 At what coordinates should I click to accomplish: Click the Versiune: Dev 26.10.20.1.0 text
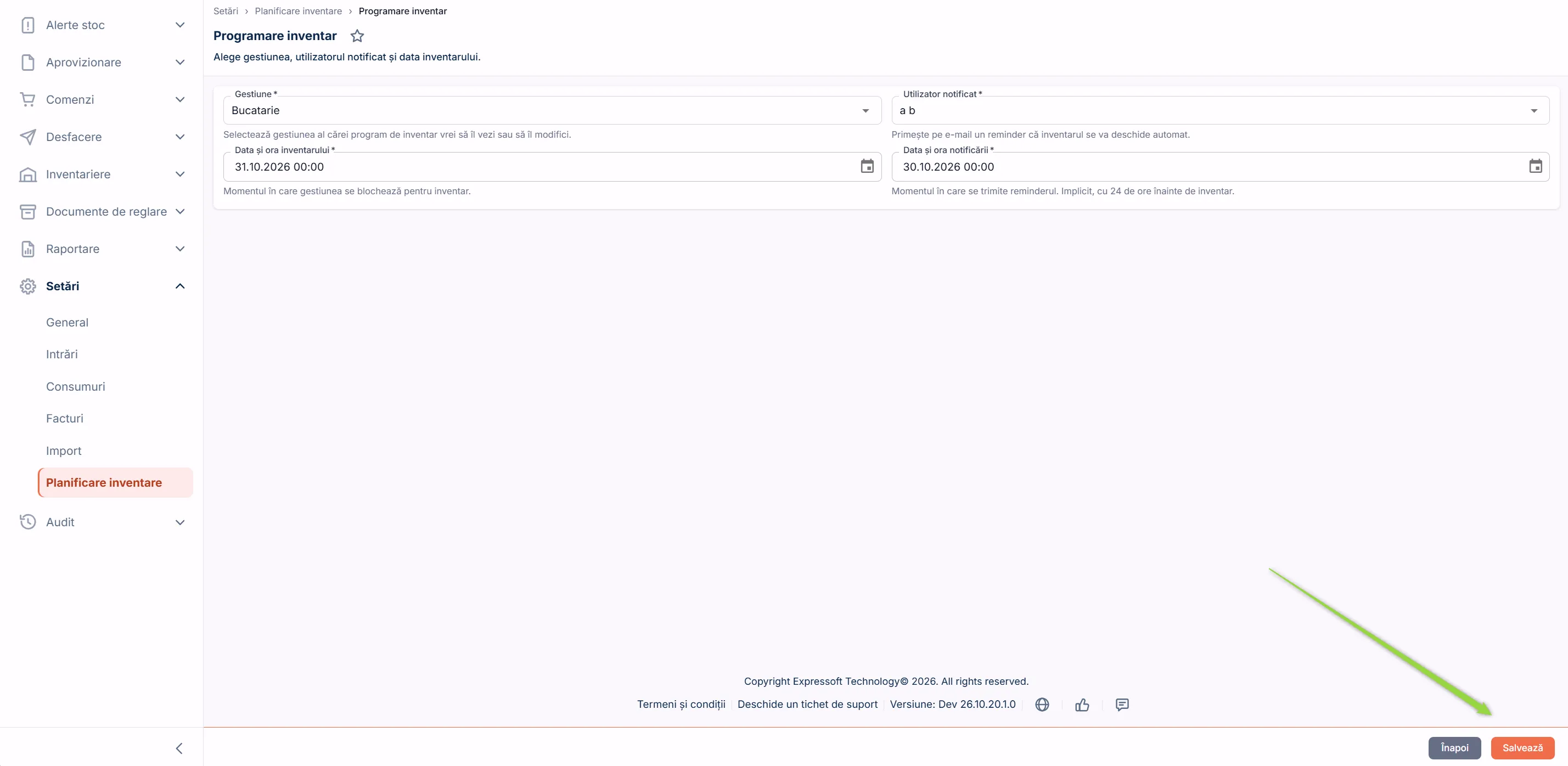coord(953,704)
